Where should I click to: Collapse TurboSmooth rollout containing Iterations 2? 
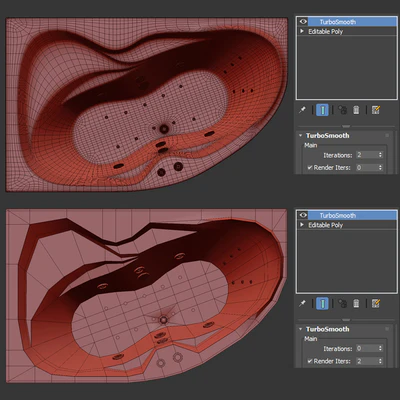pyautogui.click(x=300, y=135)
